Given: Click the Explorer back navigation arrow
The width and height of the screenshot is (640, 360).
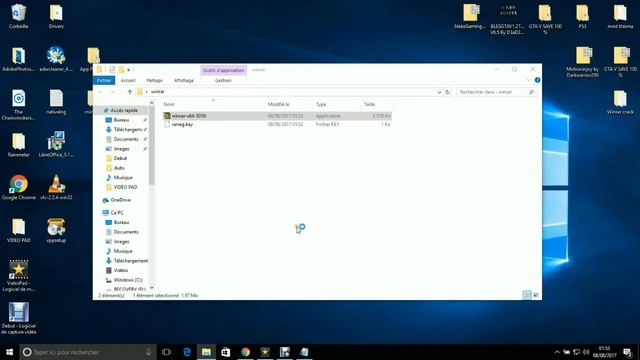Looking at the screenshot, I should click(x=100, y=92).
